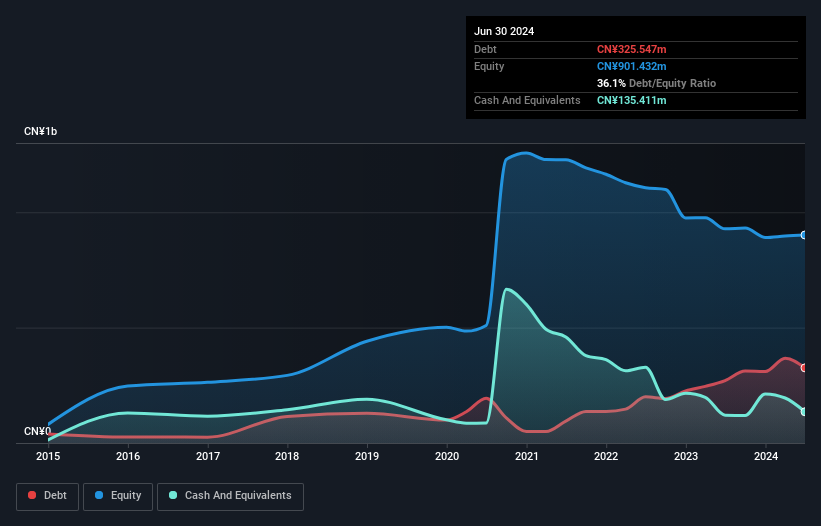Toggle the Equity legend button
The image size is (821, 526).
coord(118,496)
